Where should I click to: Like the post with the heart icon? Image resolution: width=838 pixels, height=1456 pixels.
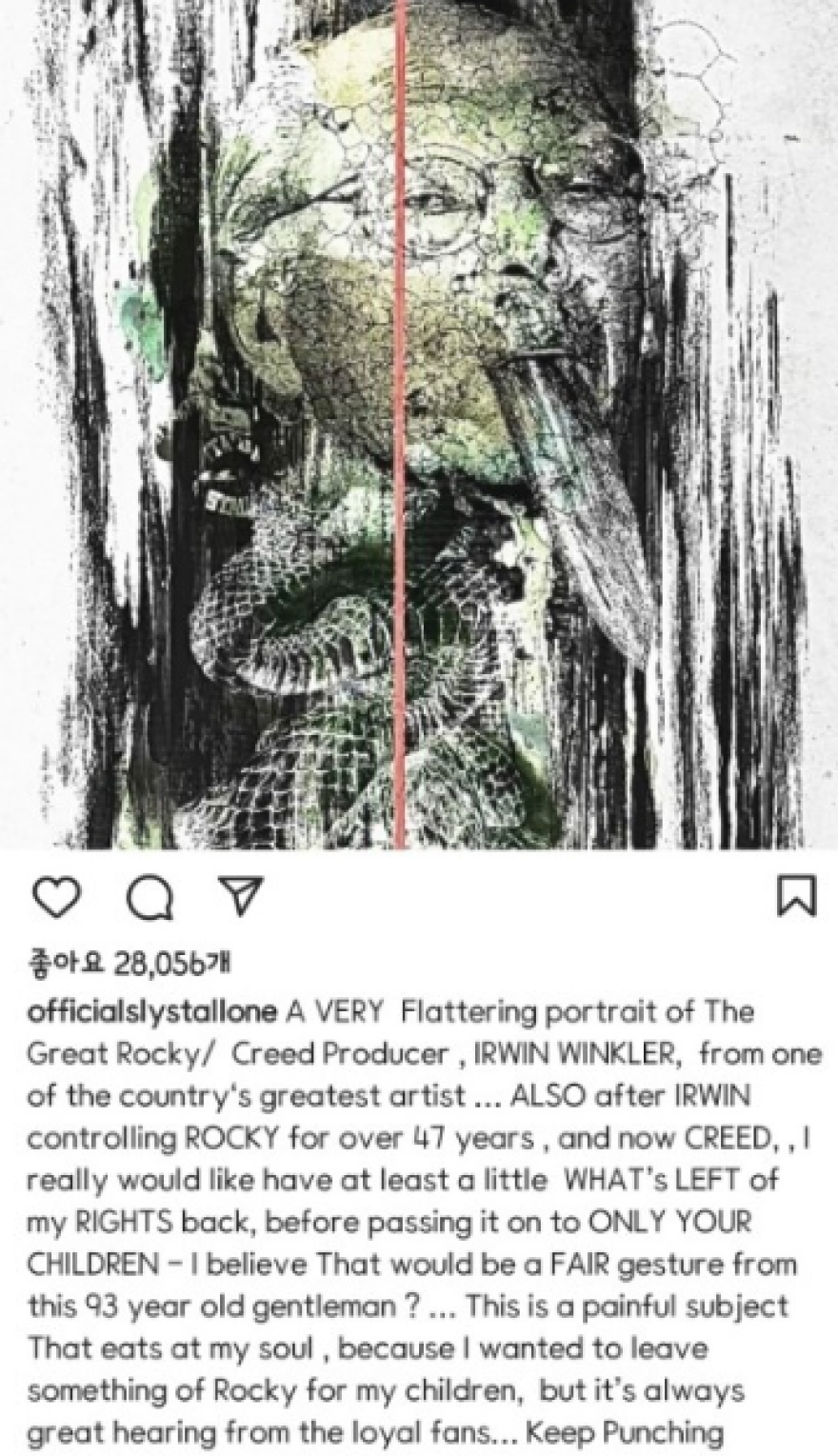click(x=57, y=896)
